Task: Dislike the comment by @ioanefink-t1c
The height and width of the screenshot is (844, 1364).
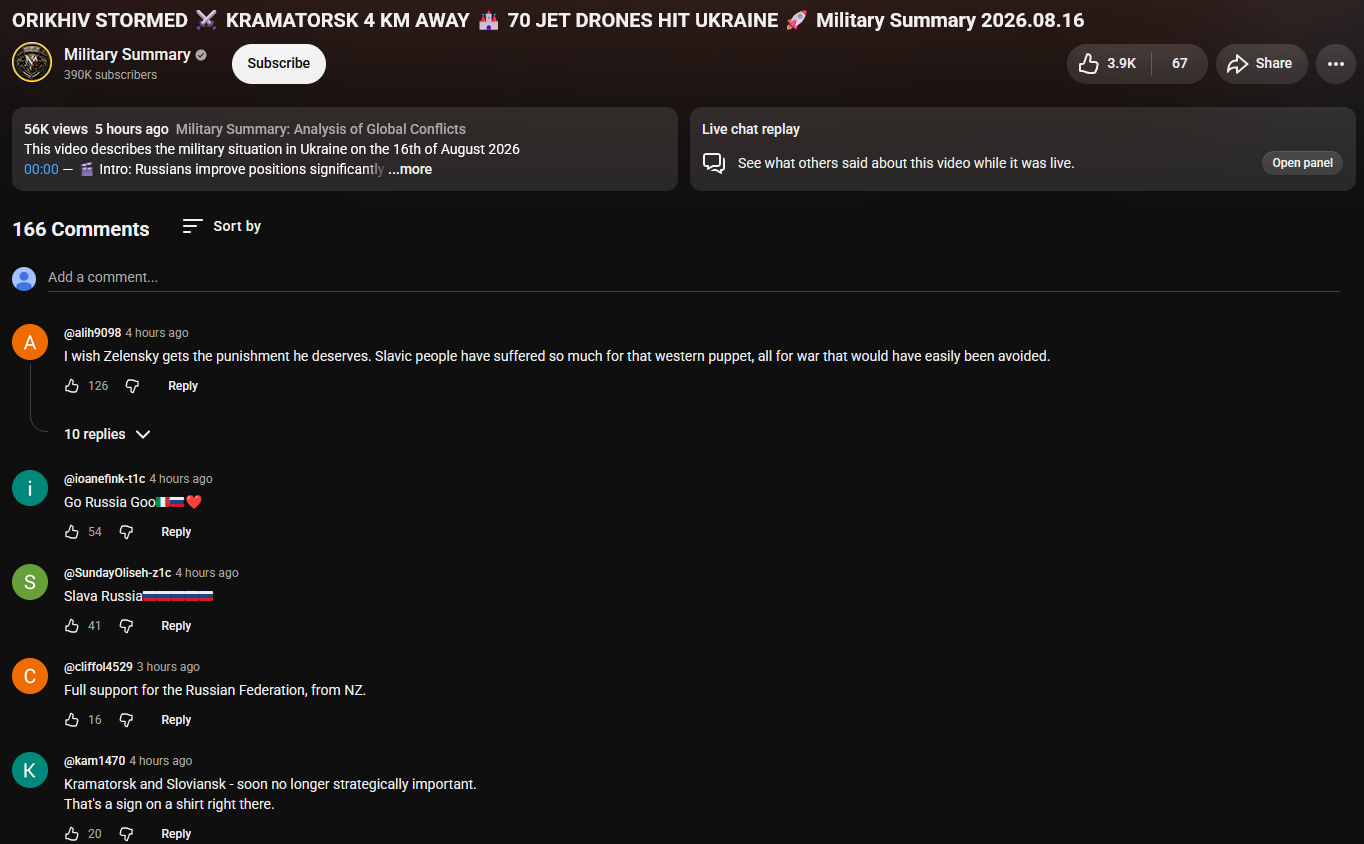Action: click(x=126, y=532)
